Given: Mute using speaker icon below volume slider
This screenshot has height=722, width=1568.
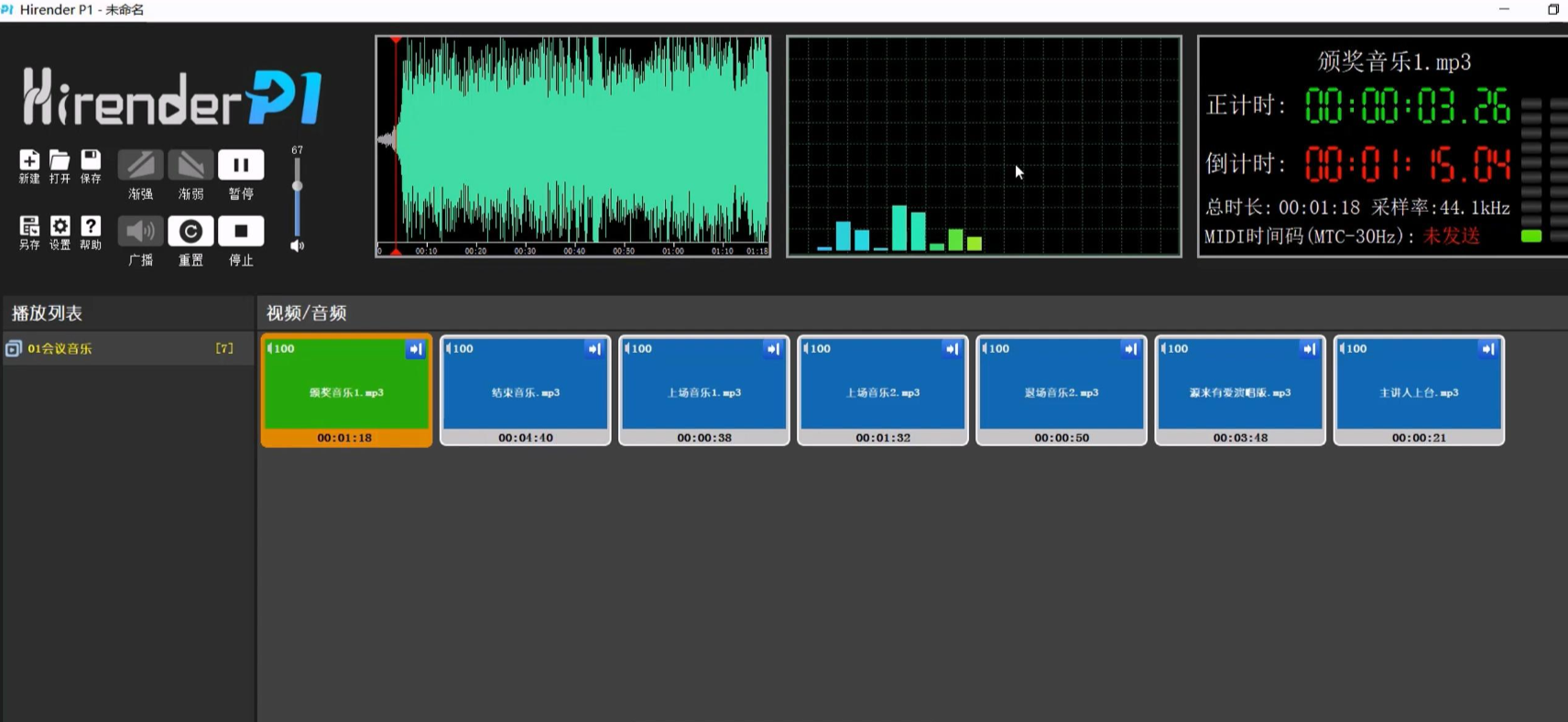Looking at the screenshot, I should pos(297,246).
